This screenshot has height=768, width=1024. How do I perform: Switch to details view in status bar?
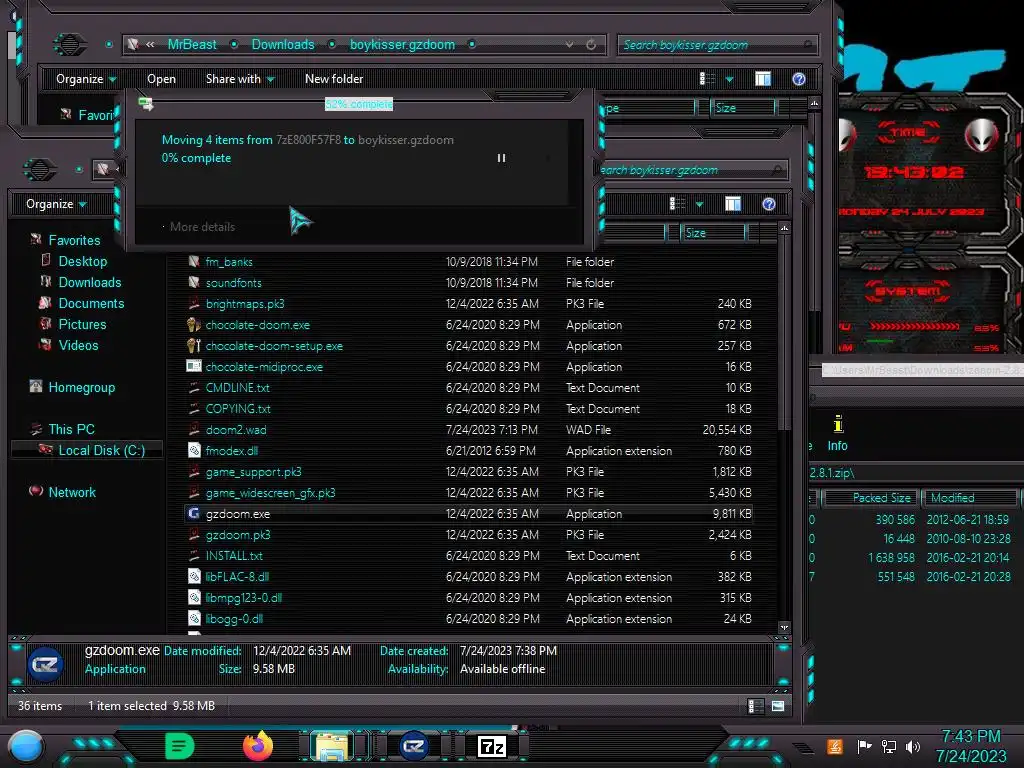[x=756, y=706]
